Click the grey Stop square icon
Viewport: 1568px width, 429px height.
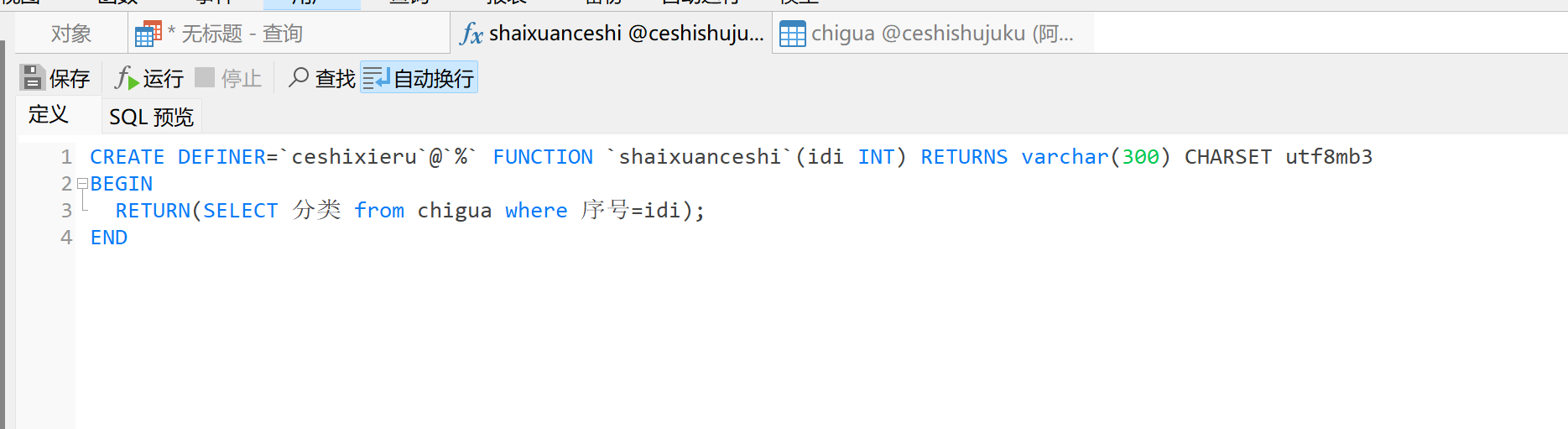coord(205,77)
